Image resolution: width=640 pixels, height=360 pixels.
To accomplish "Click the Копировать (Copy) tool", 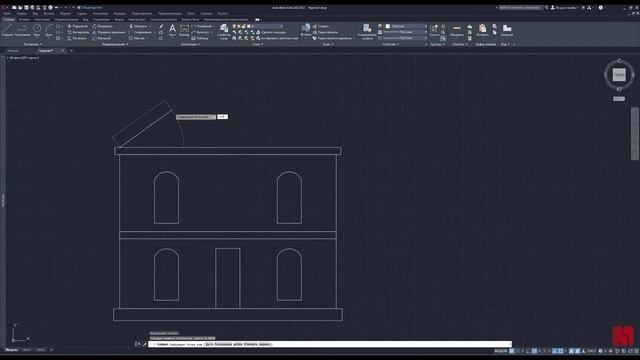I will (x=78, y=32).
